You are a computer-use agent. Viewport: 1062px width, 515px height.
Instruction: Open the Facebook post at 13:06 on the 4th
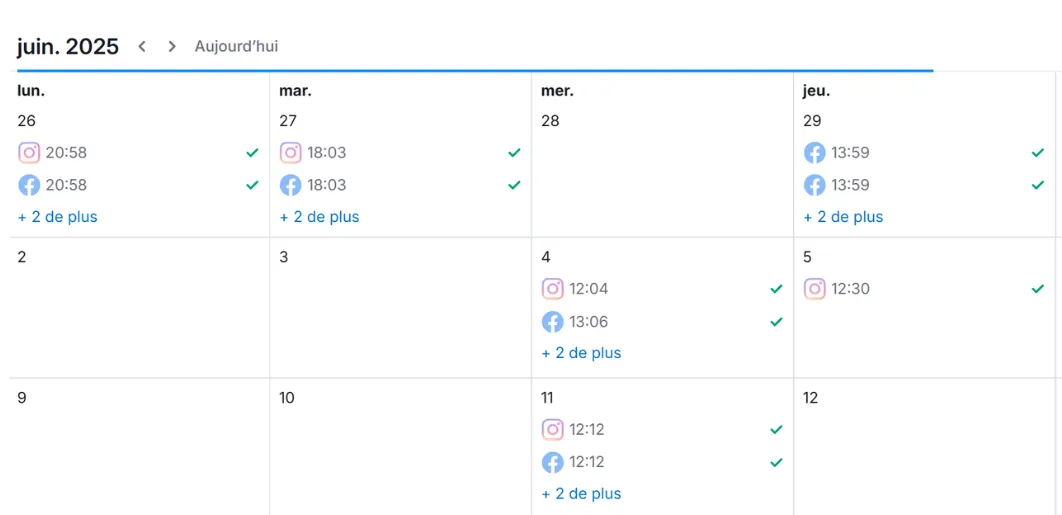tap(662, 321)
